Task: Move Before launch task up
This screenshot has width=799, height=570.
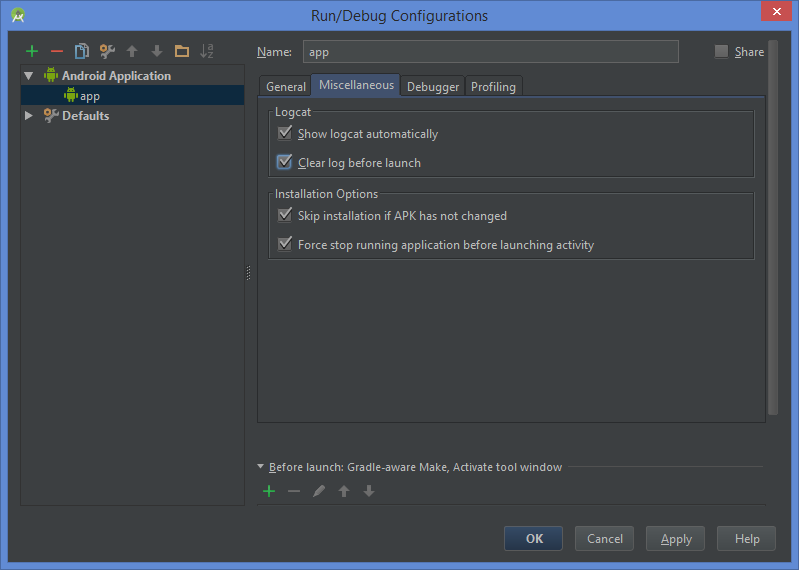Action: [x=344, y=491]
